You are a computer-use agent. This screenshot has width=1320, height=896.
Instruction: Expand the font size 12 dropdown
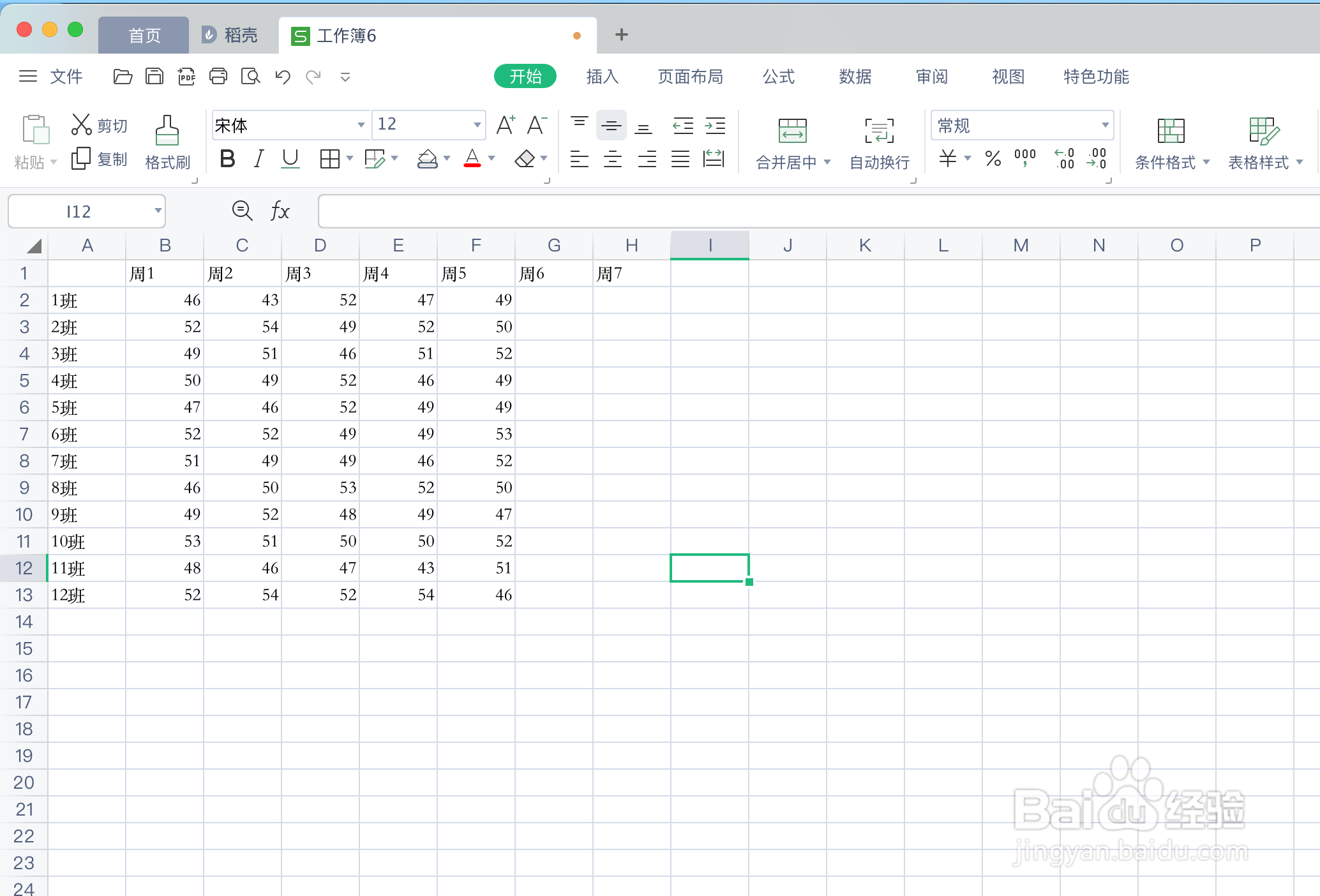(x=477, y=125)
